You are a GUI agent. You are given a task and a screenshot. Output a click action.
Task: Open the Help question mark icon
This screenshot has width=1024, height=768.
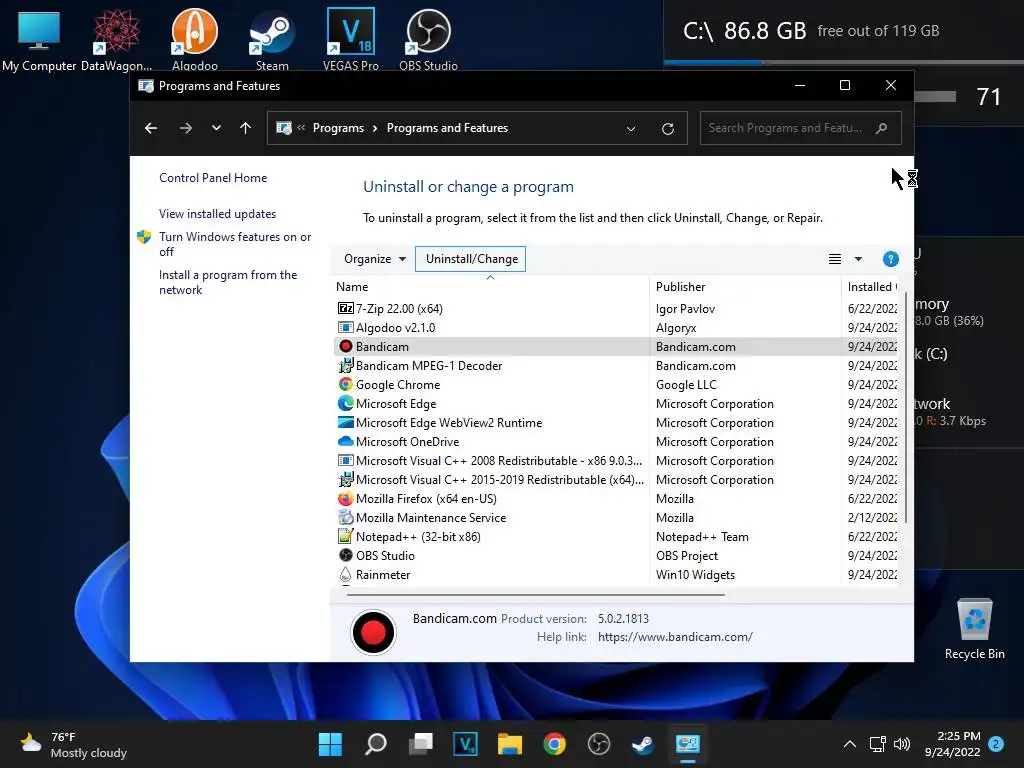click(890, 259)
